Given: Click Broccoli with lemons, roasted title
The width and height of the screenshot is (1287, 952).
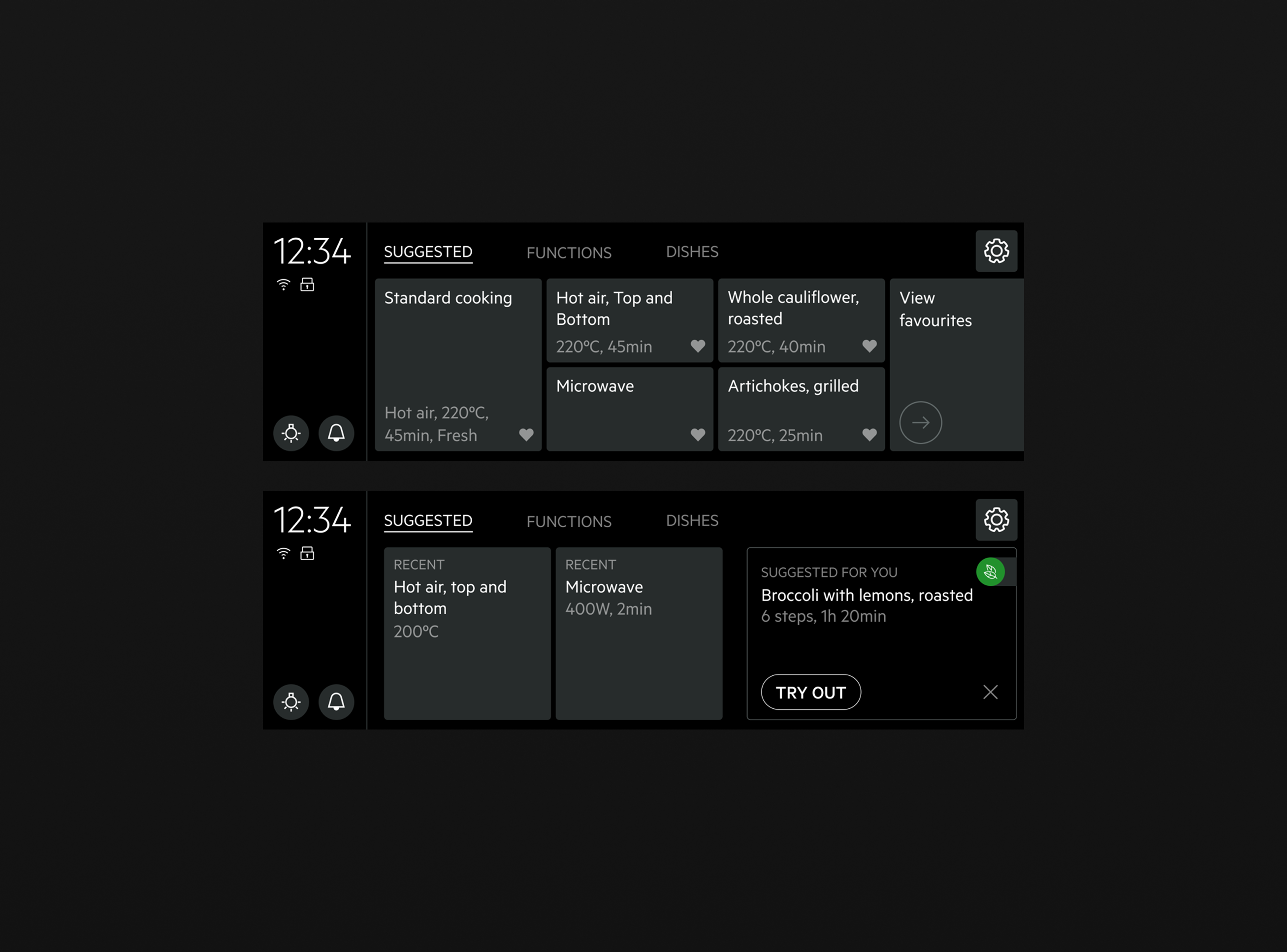Looking at the screenshot, I should (867, 595).
